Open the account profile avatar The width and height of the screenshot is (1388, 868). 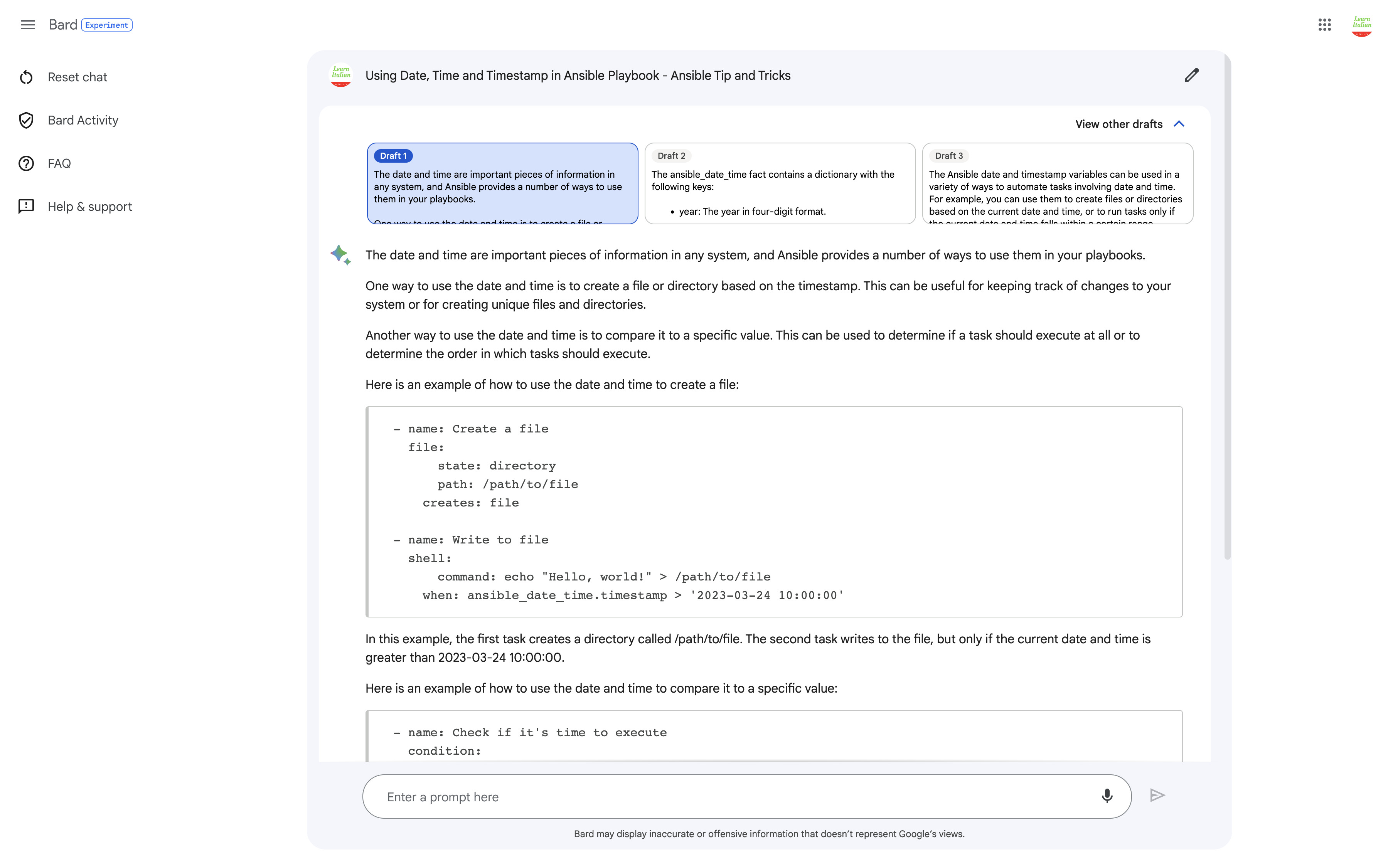[x=1361, y=25]
